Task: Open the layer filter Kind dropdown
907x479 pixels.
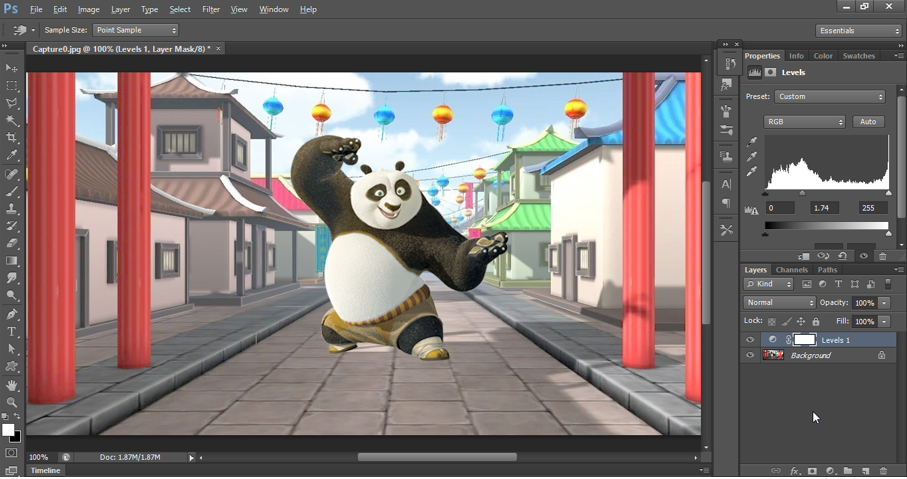Action: pyautogui.click(x=769, y=284)
